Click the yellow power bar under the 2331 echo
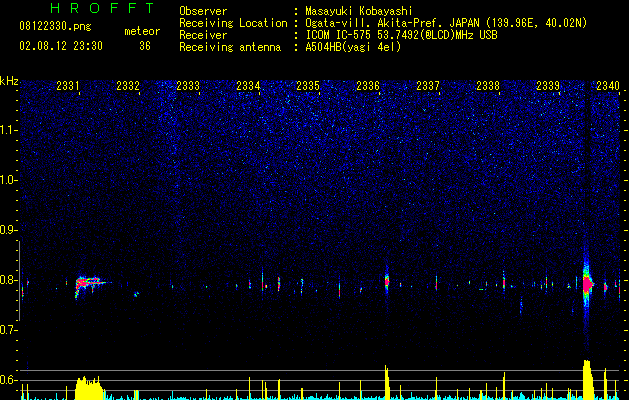This screenshot has height=400, width=629. pyautogui.click(x=89, y=388)
